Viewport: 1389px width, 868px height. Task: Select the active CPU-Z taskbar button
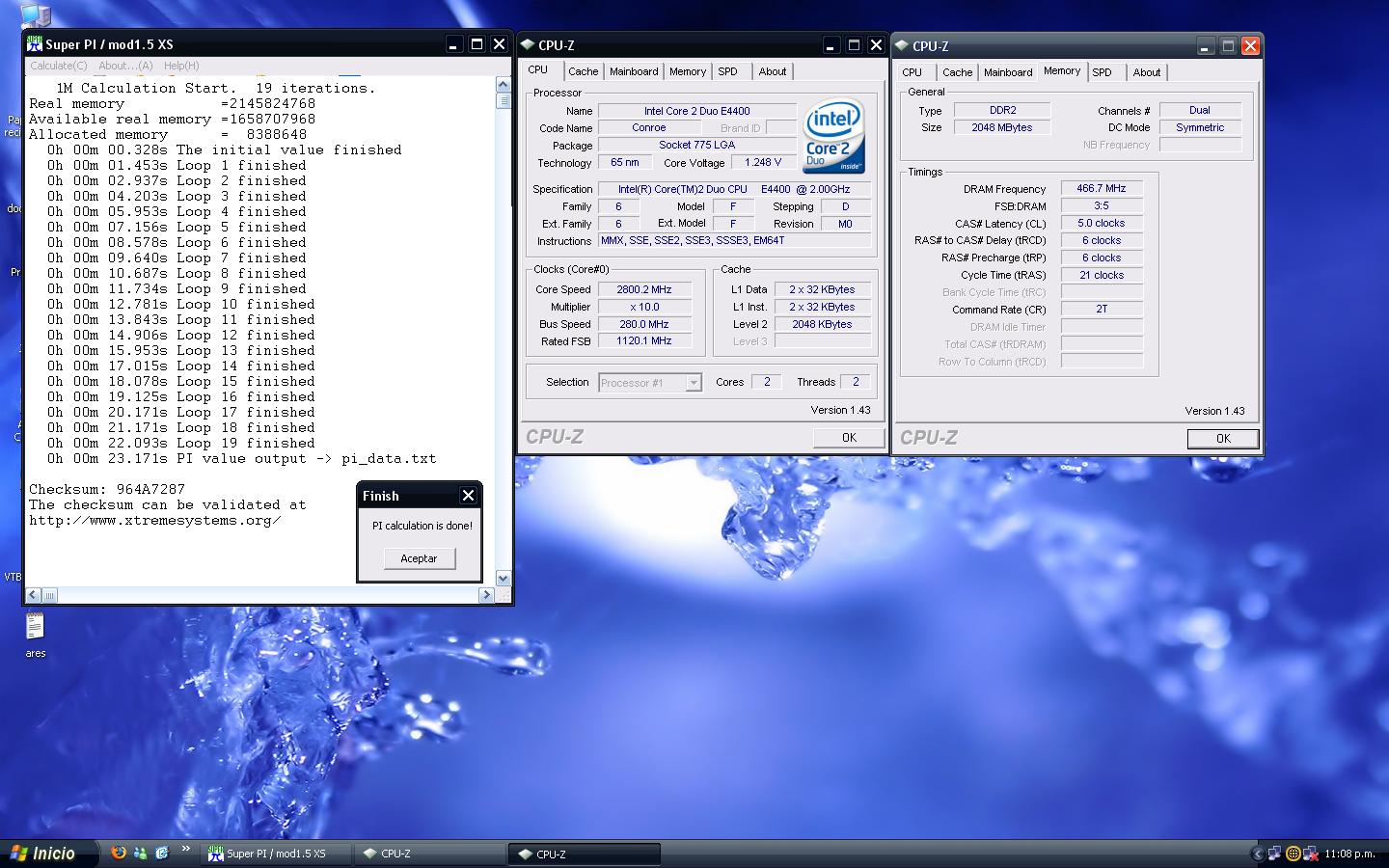tap(585, 854)
